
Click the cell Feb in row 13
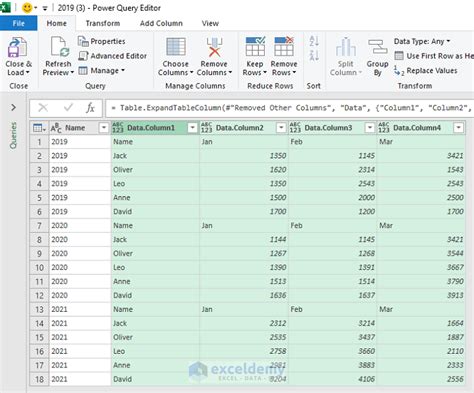tap(332, 309)
